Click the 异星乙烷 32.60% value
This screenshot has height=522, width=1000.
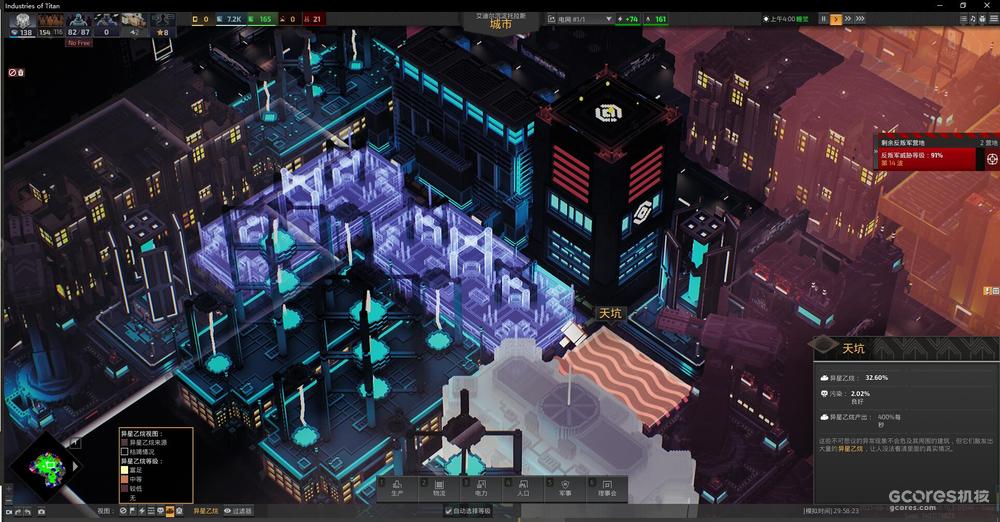pos(876,378)
